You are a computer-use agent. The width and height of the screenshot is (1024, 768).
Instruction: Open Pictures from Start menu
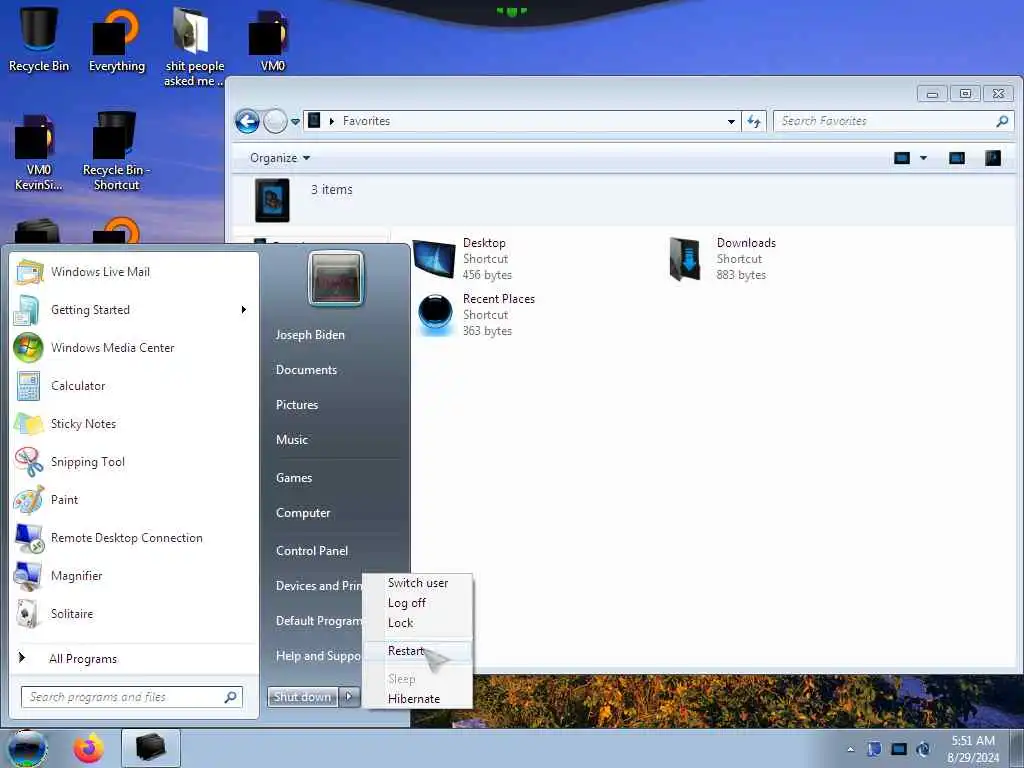pyautogui.click(x=297, y=405)
